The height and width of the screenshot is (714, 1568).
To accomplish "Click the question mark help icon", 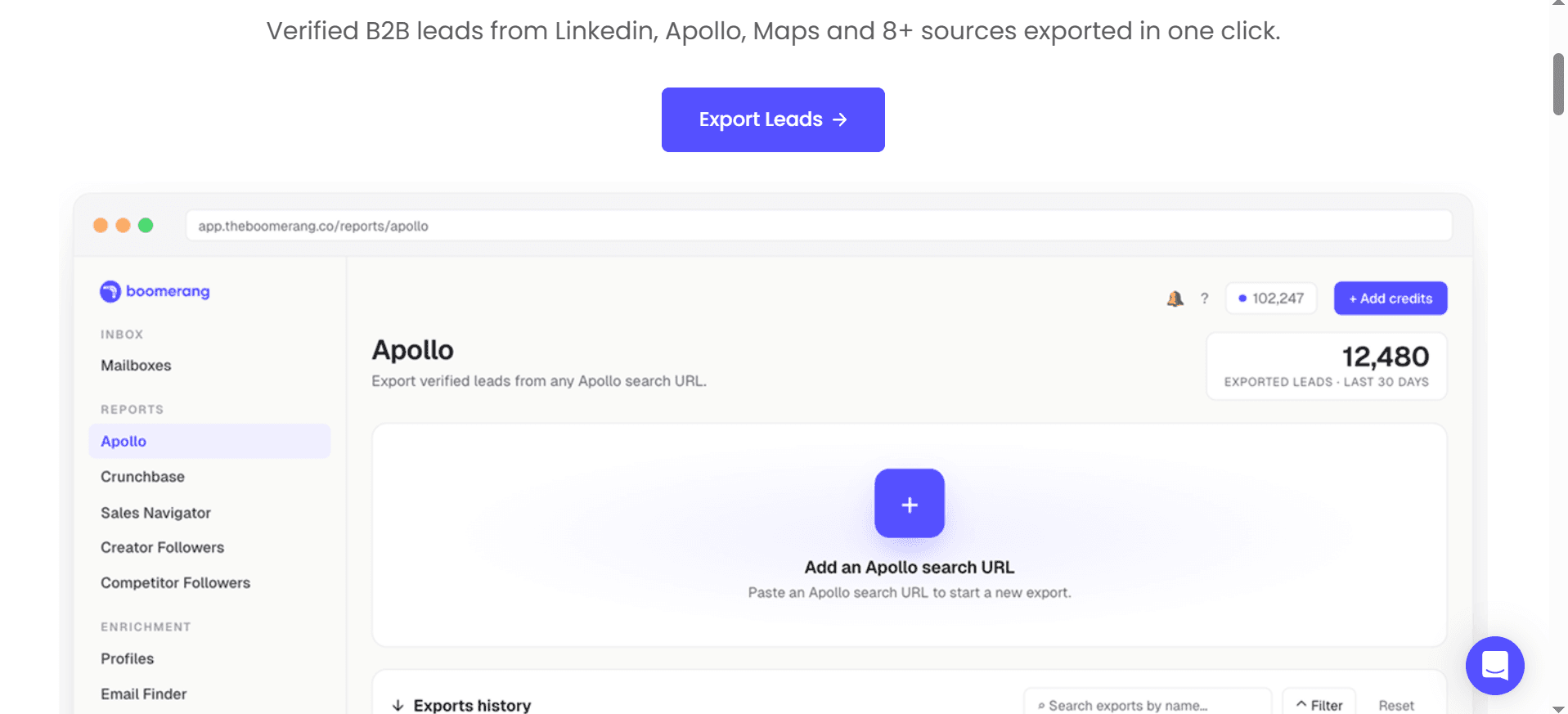I will [1204, 299].
